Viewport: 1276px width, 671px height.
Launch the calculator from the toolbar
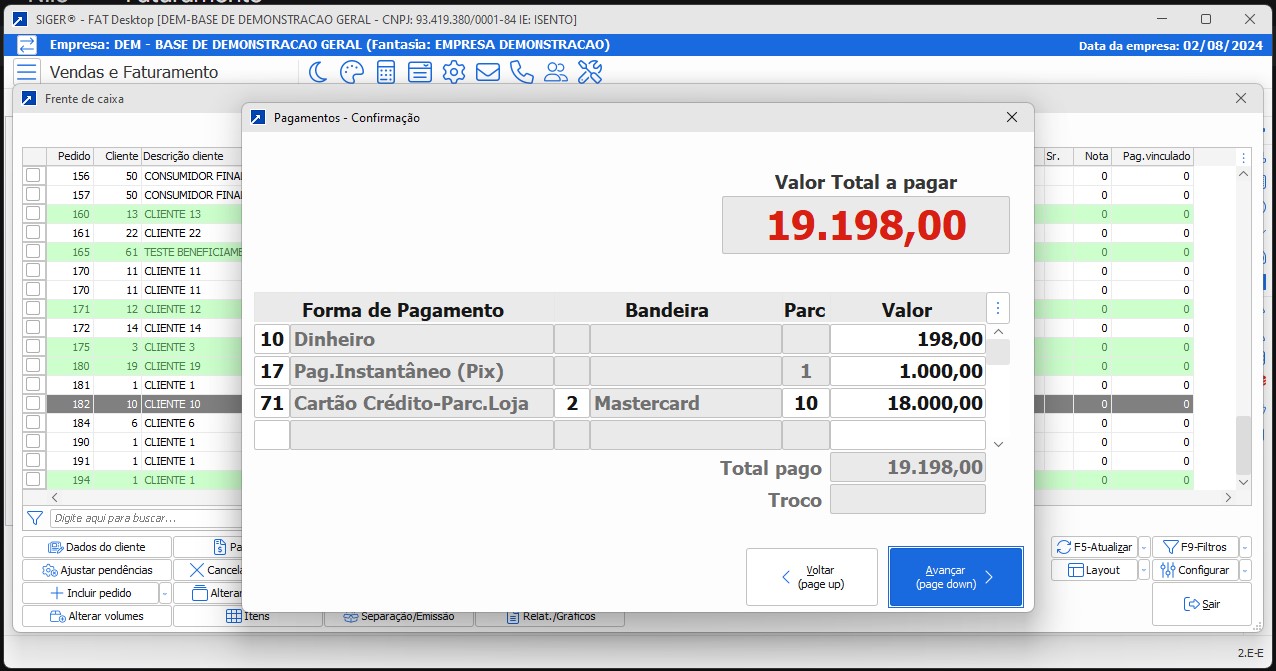(x=386, y=72)
